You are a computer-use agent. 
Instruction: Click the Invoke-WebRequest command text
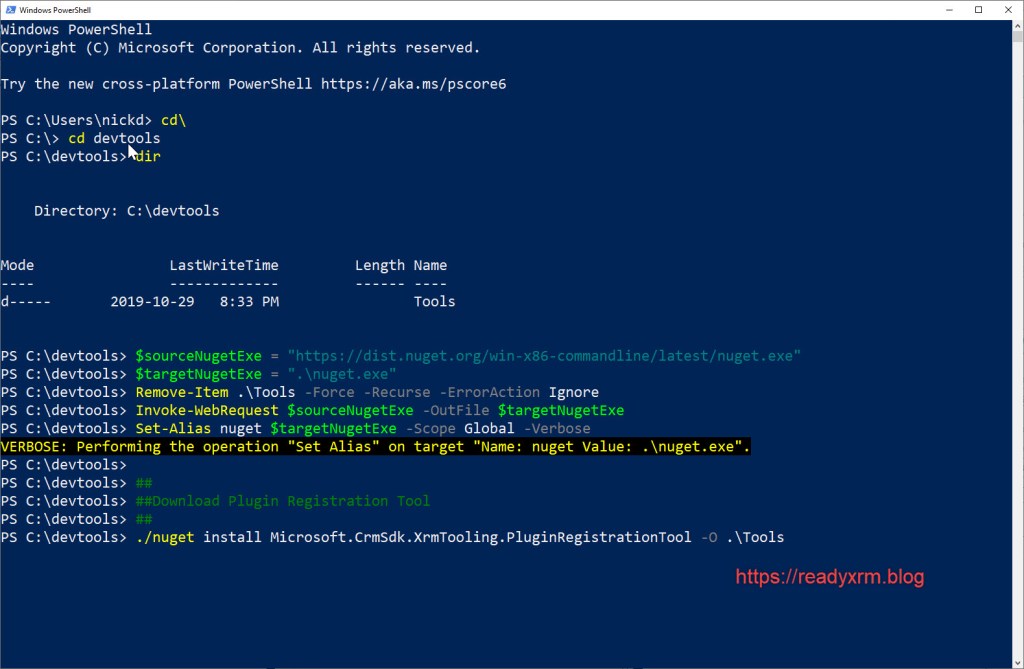206,410
